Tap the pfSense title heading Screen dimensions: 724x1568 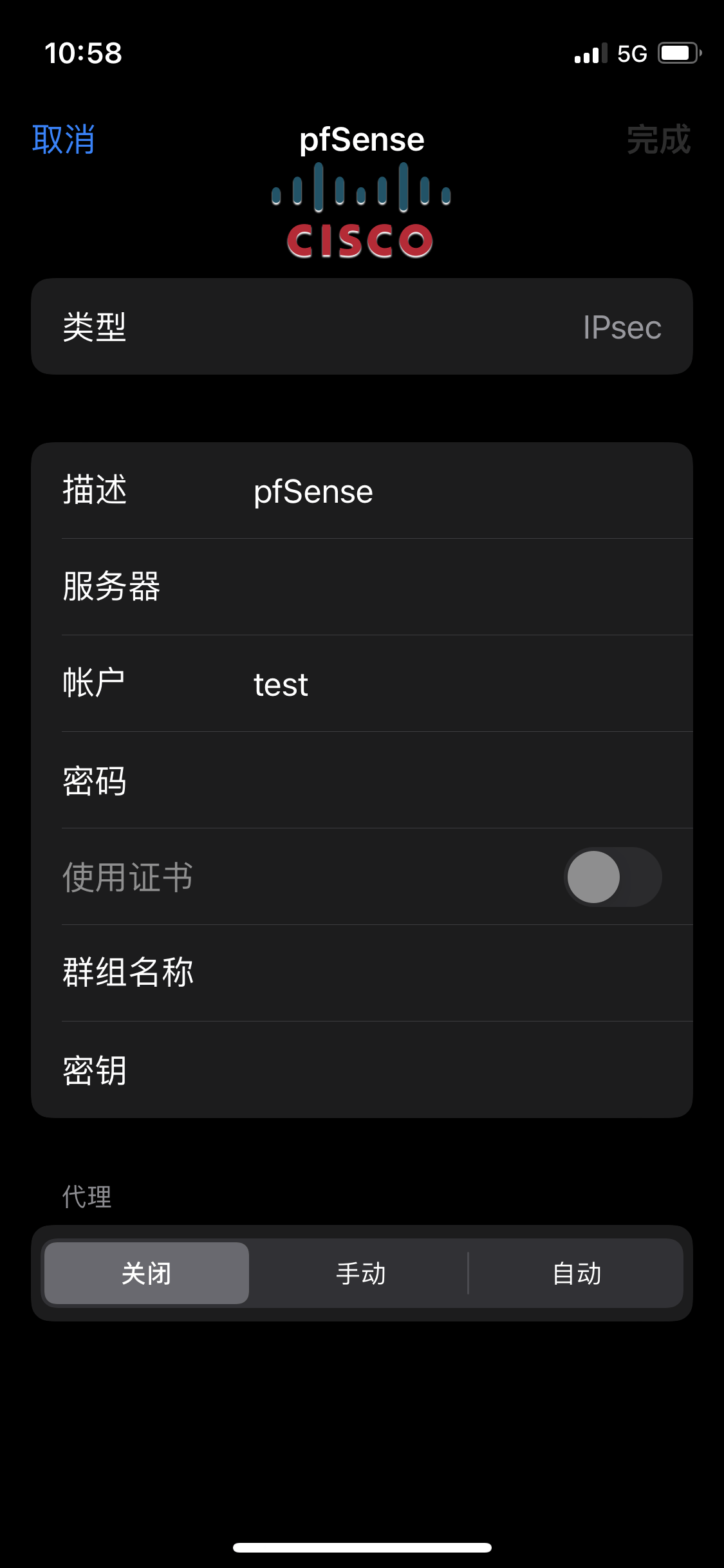(362, 139)
